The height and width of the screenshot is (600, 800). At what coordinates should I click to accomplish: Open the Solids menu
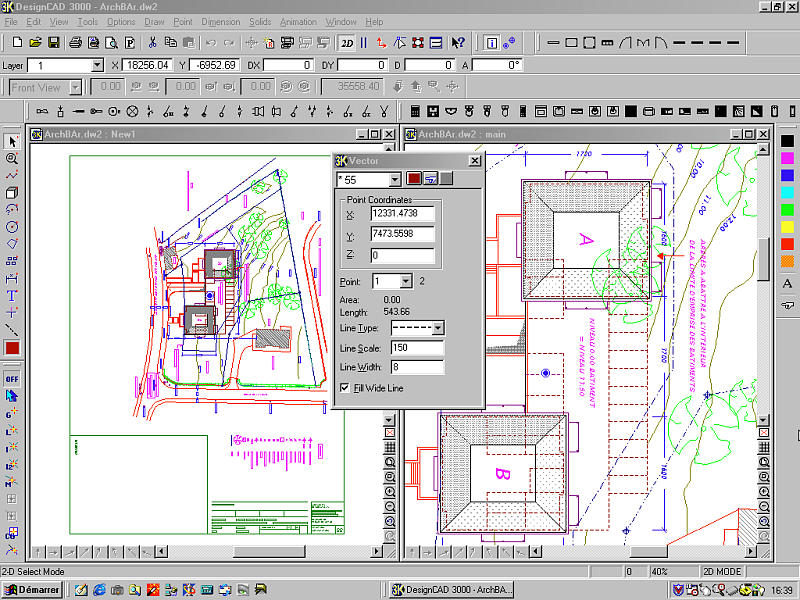click(259, 21)
